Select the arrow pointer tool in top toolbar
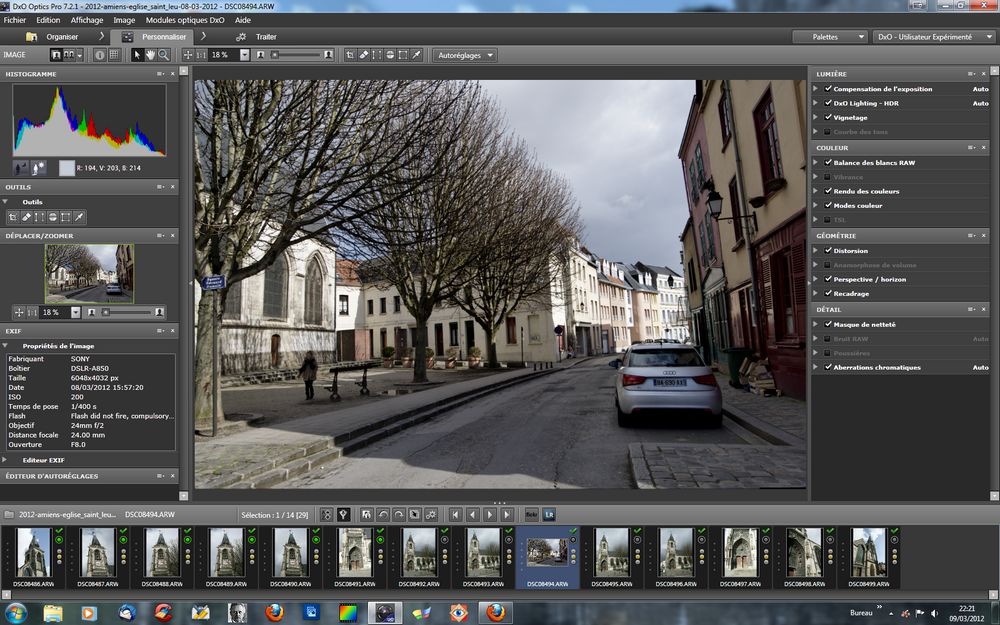Viewport: 1000px width, 625px height. (x=136, y=55)
